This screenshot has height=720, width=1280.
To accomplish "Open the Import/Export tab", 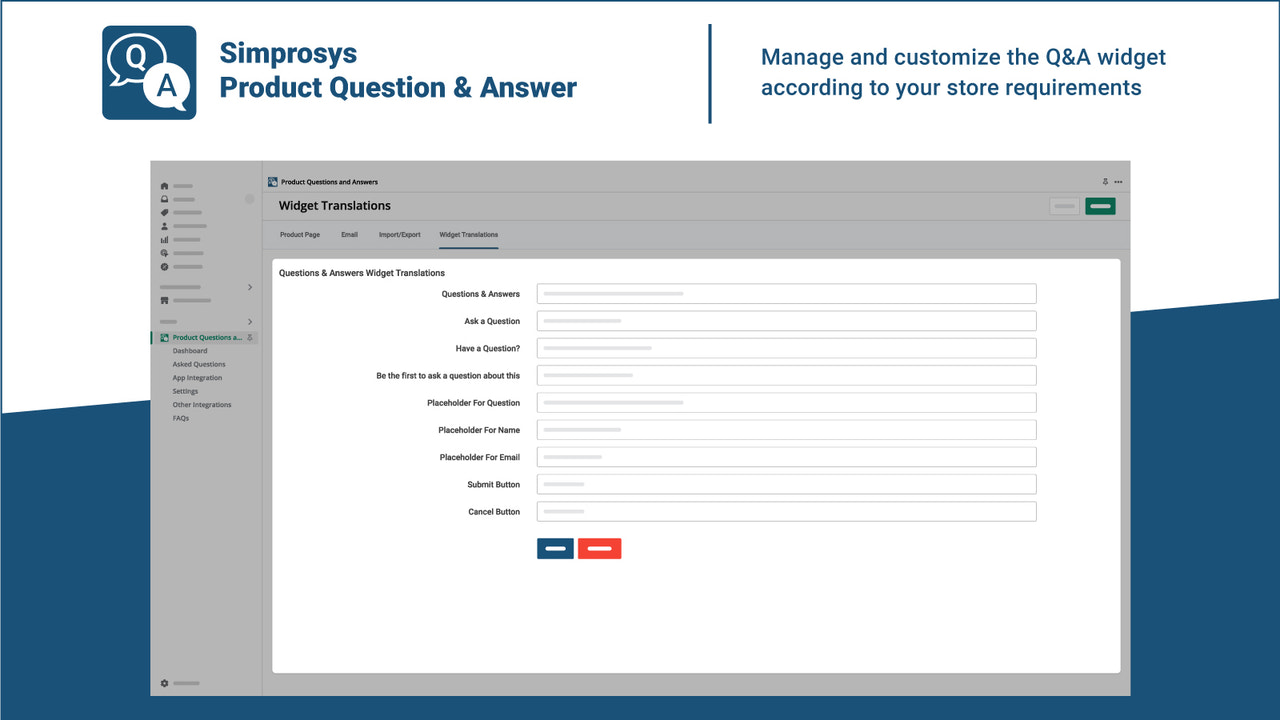I will [x=399, y=234].
